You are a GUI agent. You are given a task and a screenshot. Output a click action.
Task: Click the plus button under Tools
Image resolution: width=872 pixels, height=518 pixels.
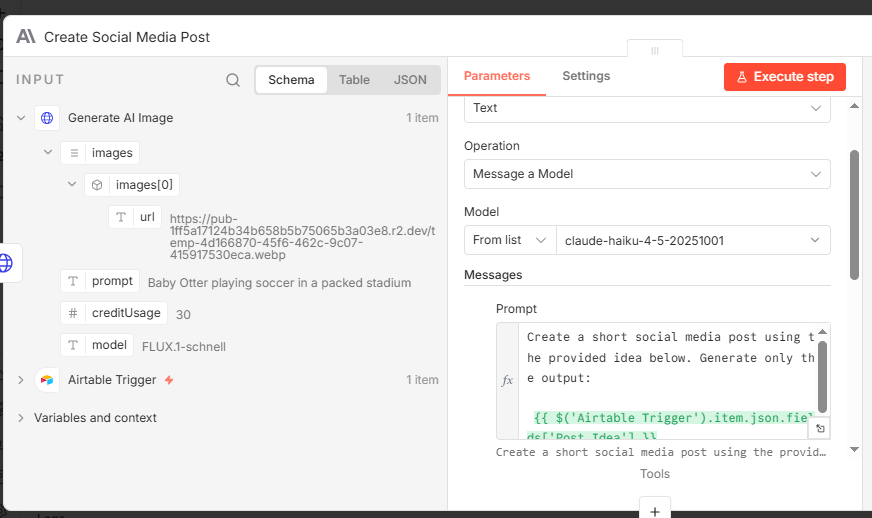(x=655, y=511)
